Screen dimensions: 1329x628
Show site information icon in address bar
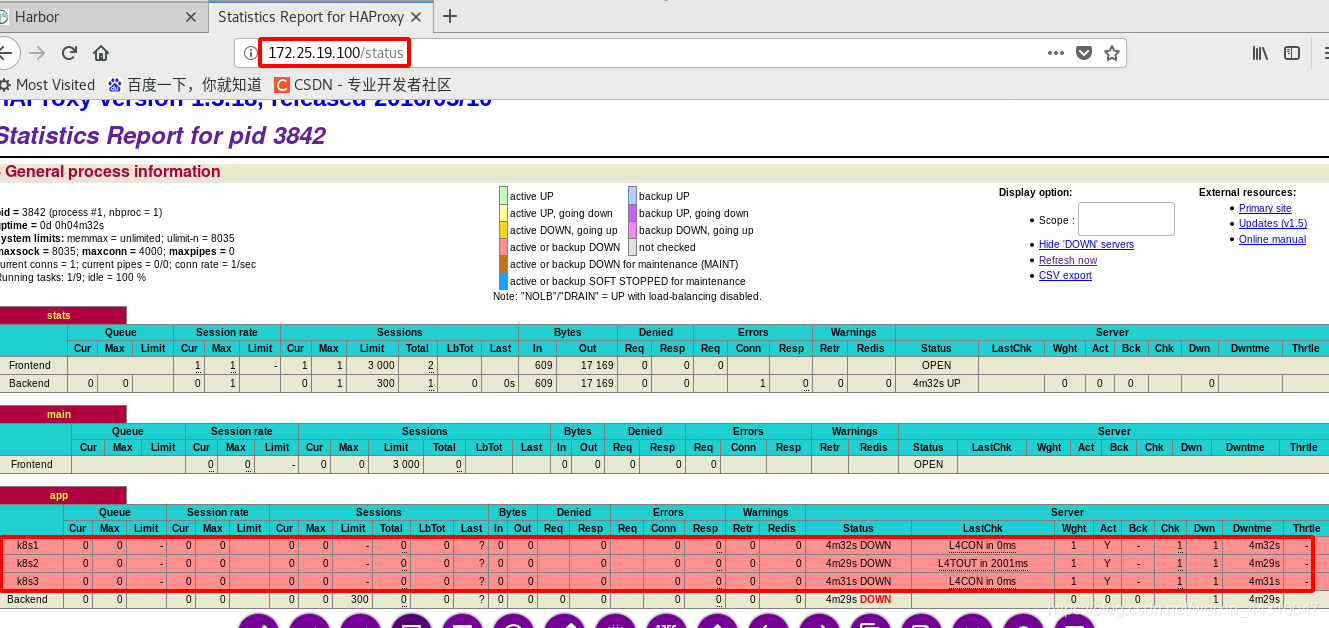click(250, 53)
